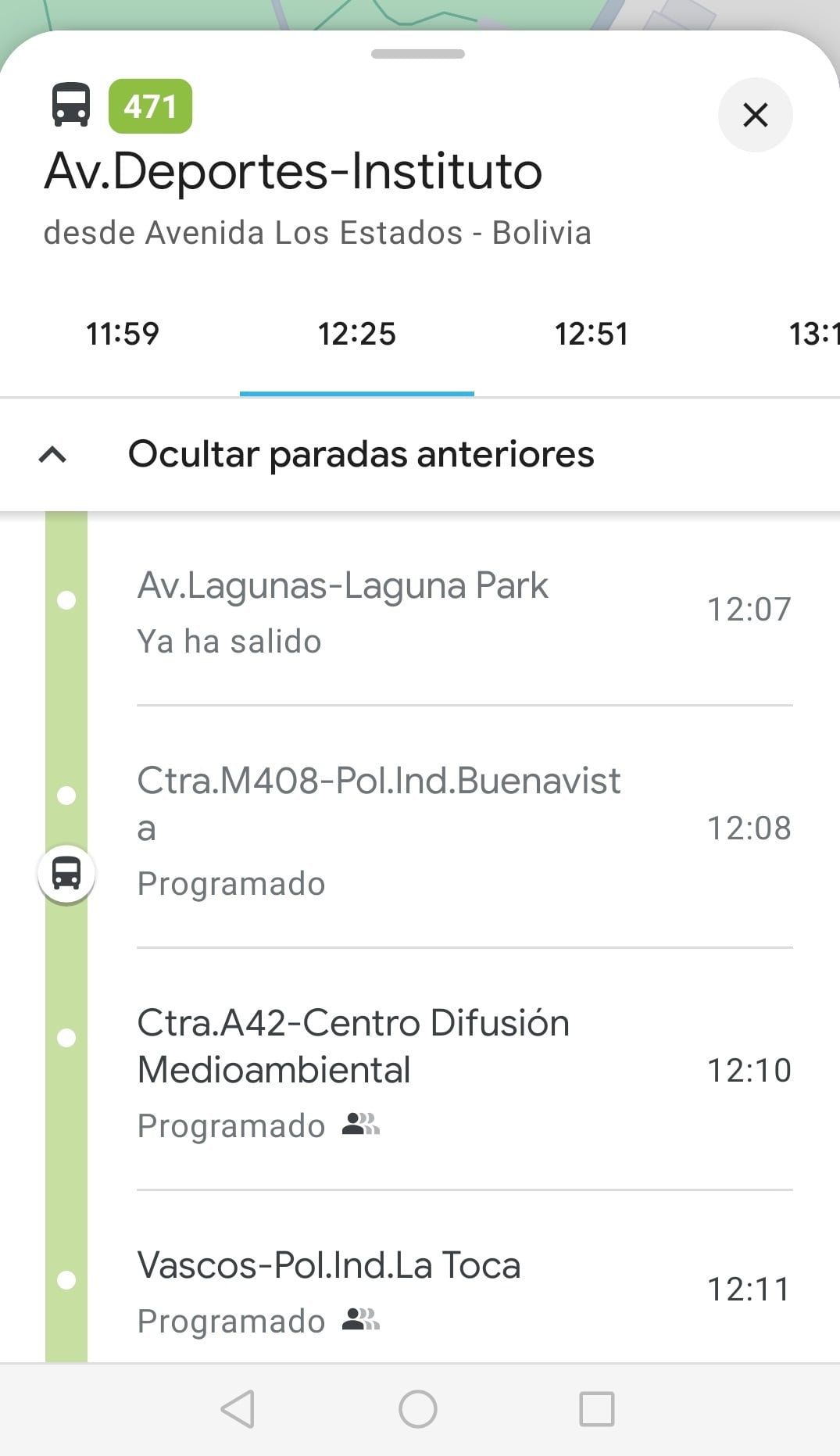Viewport: 840px width, 1456px height.
Task: Open Ctra.A42-Centro Difusión Medioambiental stop
Action: [353, 1046]
